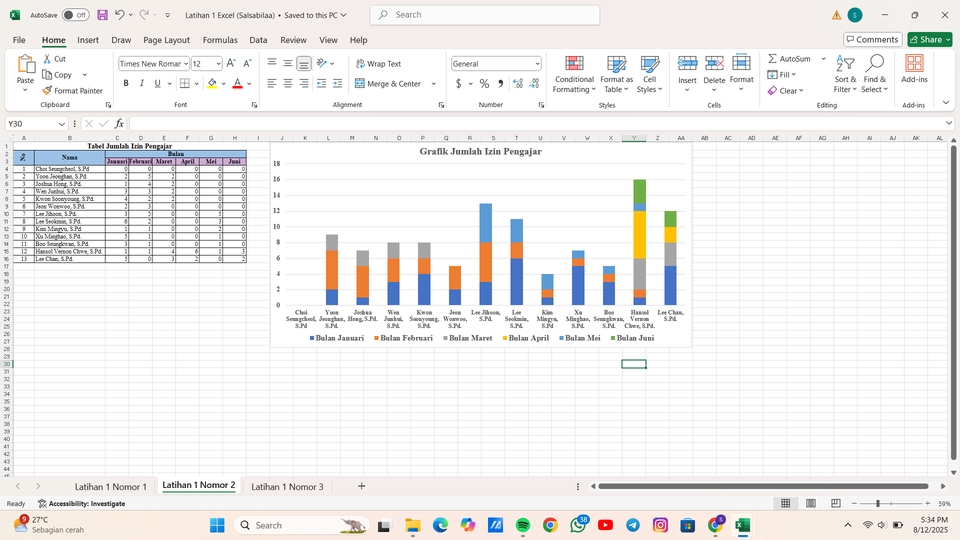960x540 pixels.
Task: Increase font size with the large A icon
Action: pos(231,63)
